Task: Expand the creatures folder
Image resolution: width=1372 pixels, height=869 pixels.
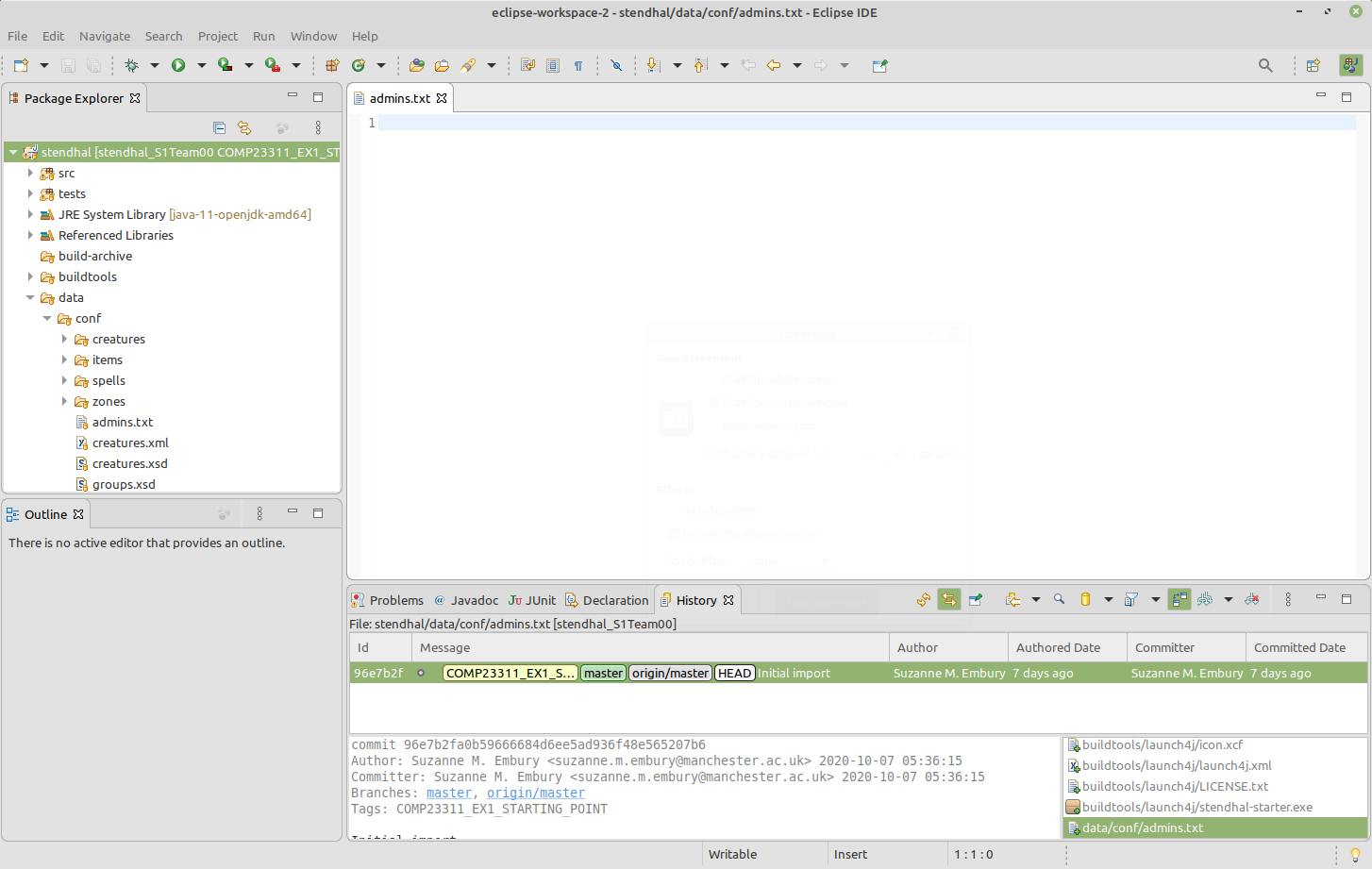Action: tap(64, 339)
